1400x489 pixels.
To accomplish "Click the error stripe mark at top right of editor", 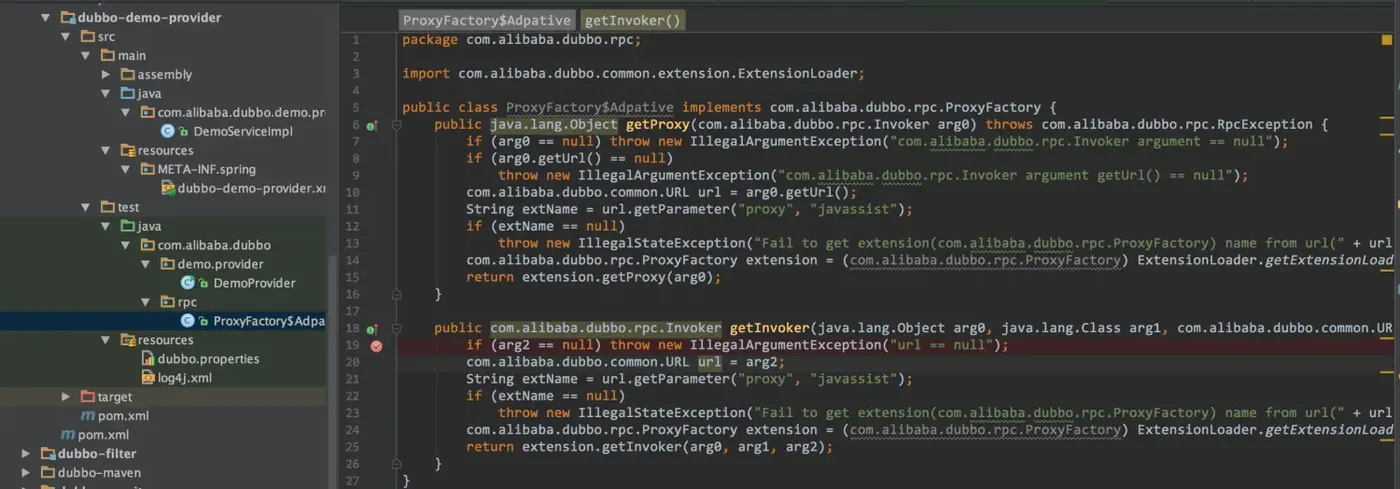I will click(1386, 39).
